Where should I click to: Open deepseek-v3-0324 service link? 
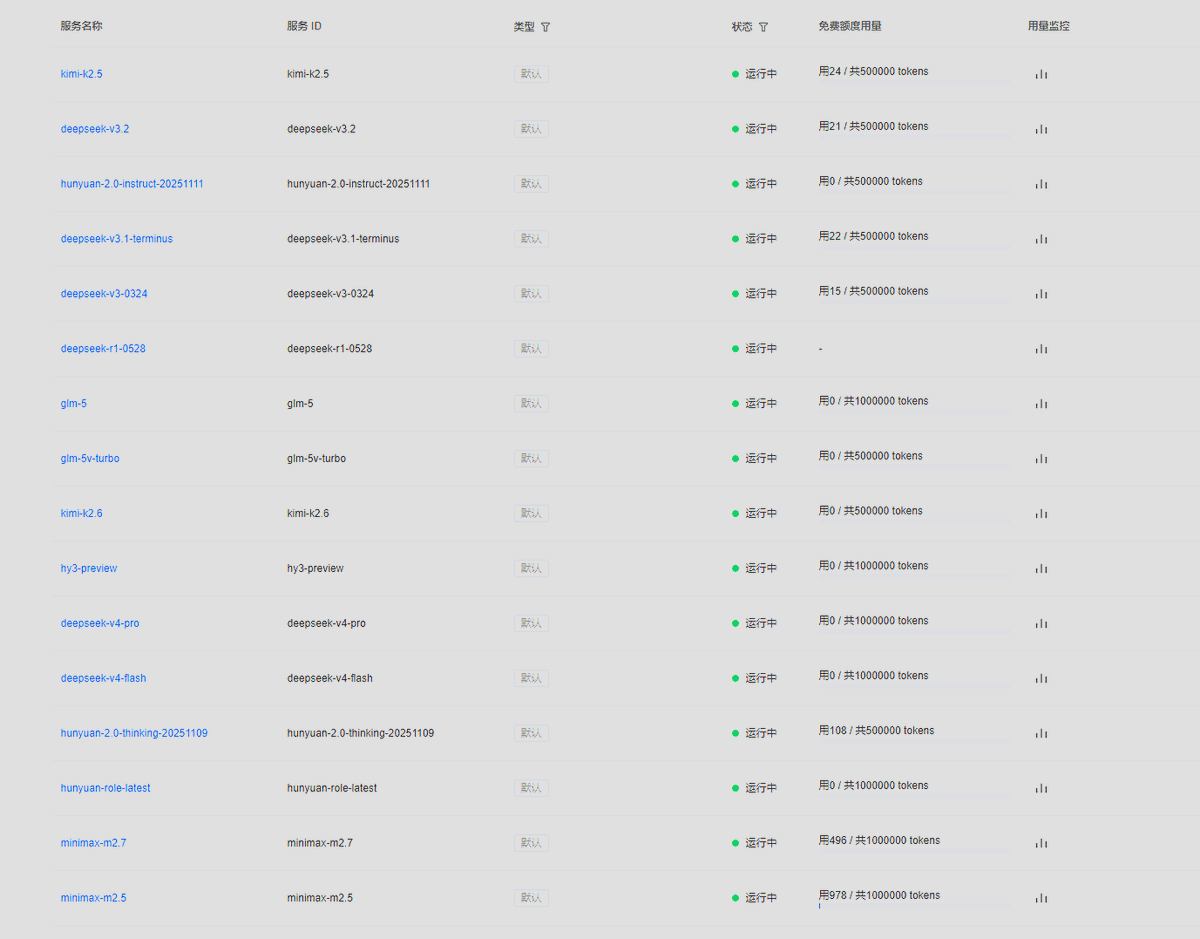pos(104,294)
